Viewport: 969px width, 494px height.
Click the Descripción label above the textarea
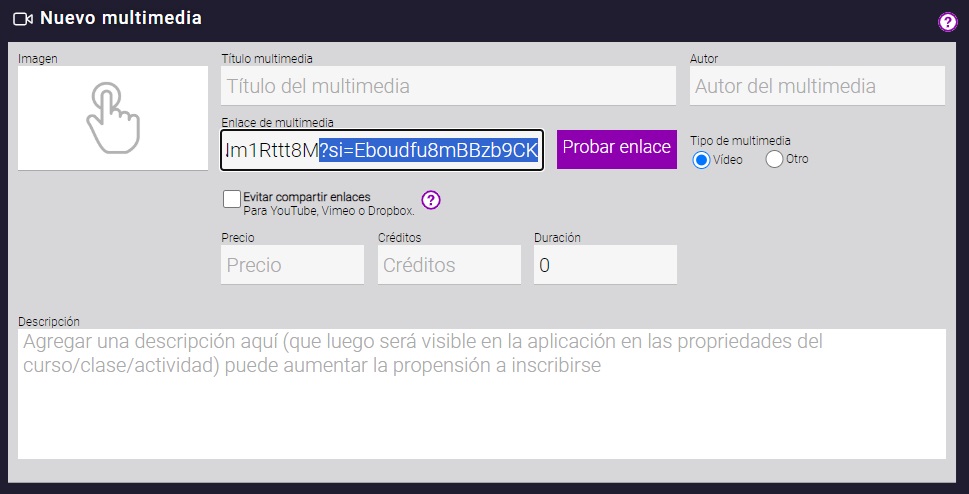49,322
